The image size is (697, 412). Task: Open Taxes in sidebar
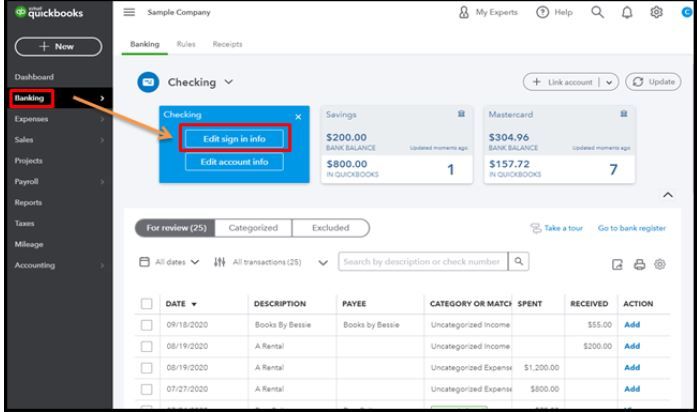tap(24, 223)
